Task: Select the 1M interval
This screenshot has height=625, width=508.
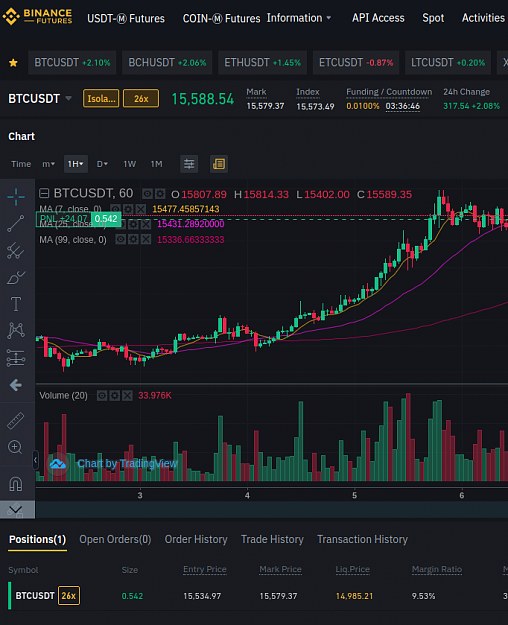Action: coord(156,164)
